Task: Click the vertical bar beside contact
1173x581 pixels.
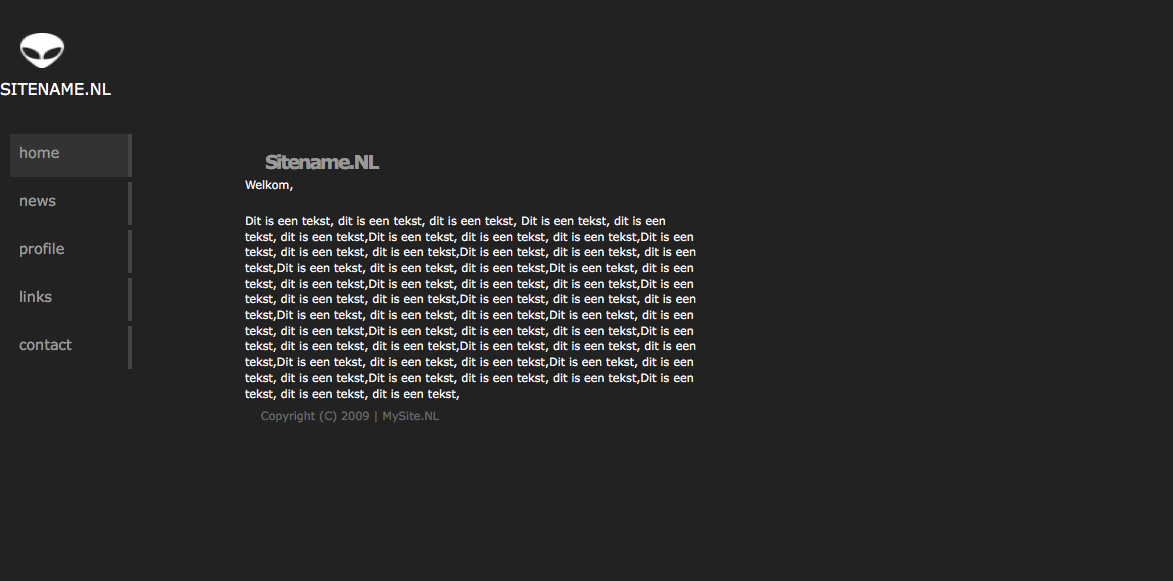Action: (x=129, y=347)
